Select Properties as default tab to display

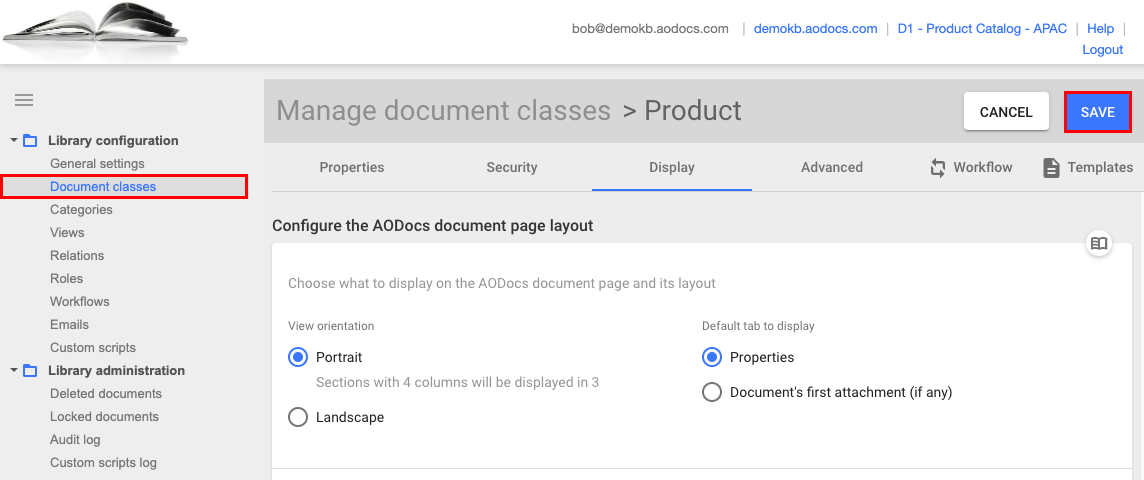(711, 357)
